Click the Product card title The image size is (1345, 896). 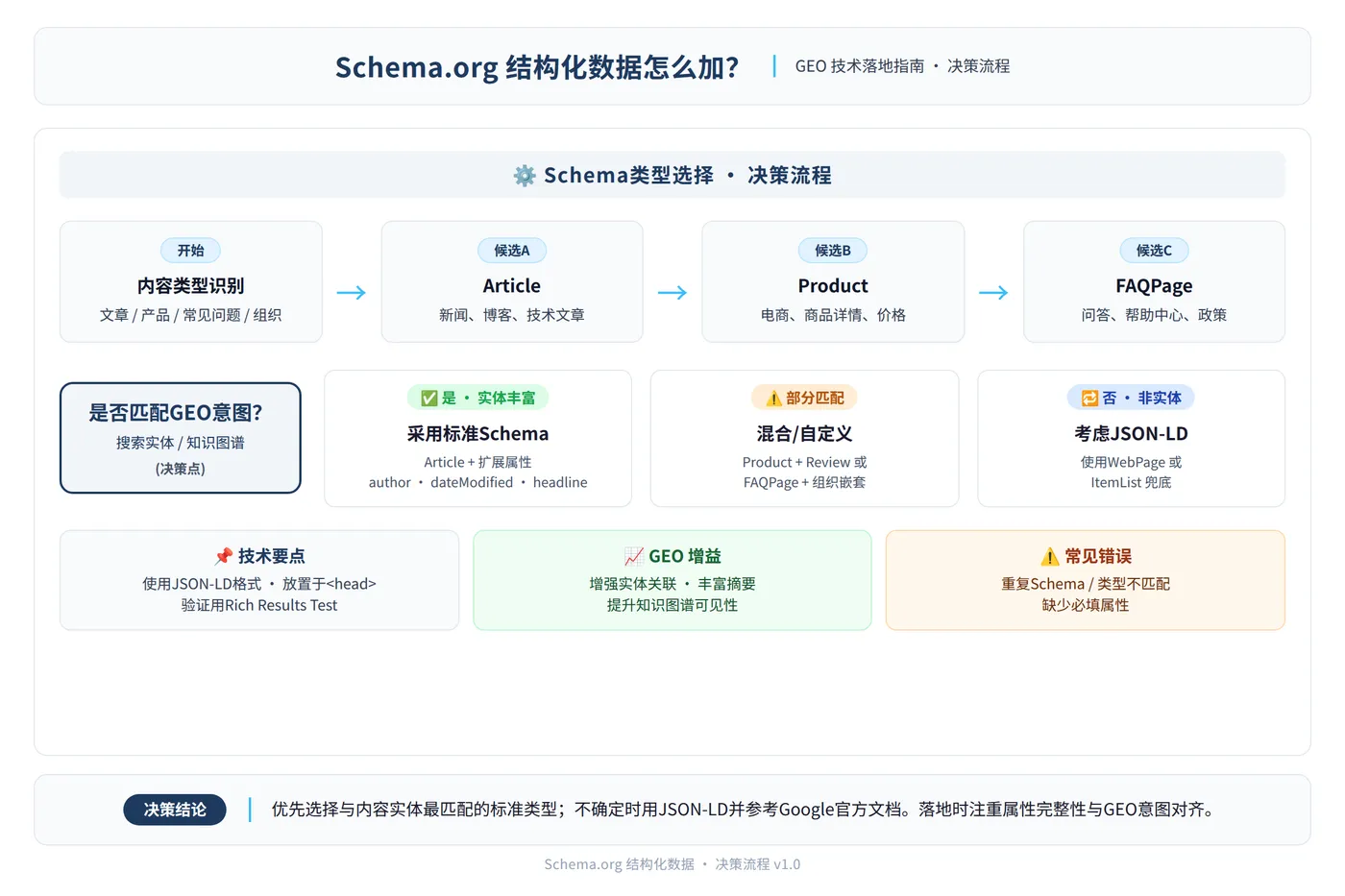[833, 286]
